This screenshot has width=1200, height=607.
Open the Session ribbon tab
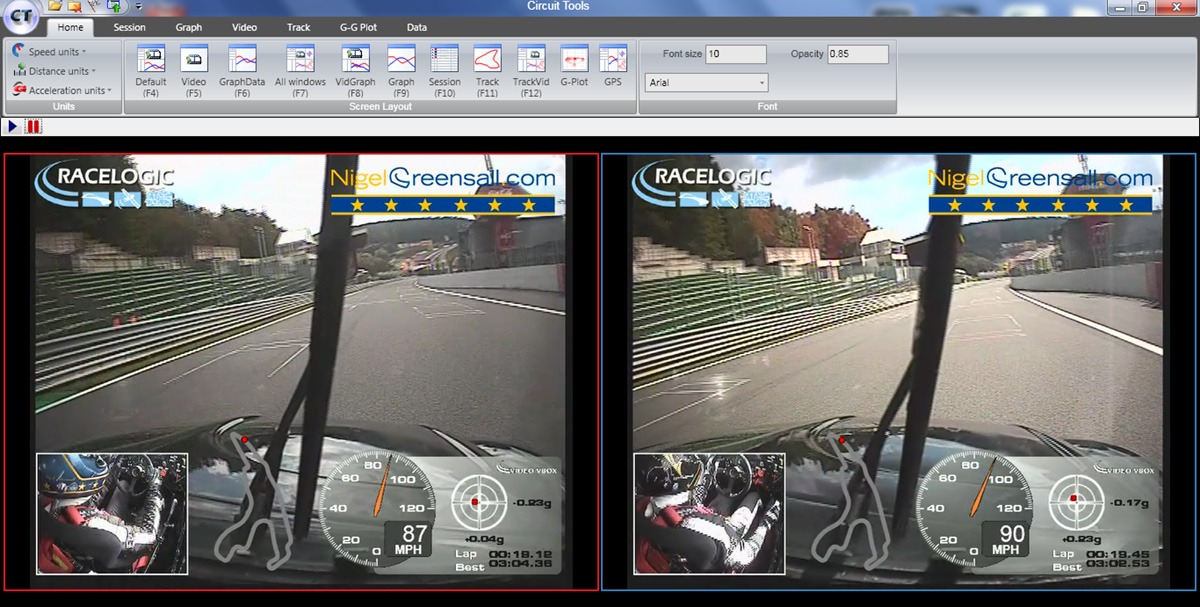click(129, 28)
